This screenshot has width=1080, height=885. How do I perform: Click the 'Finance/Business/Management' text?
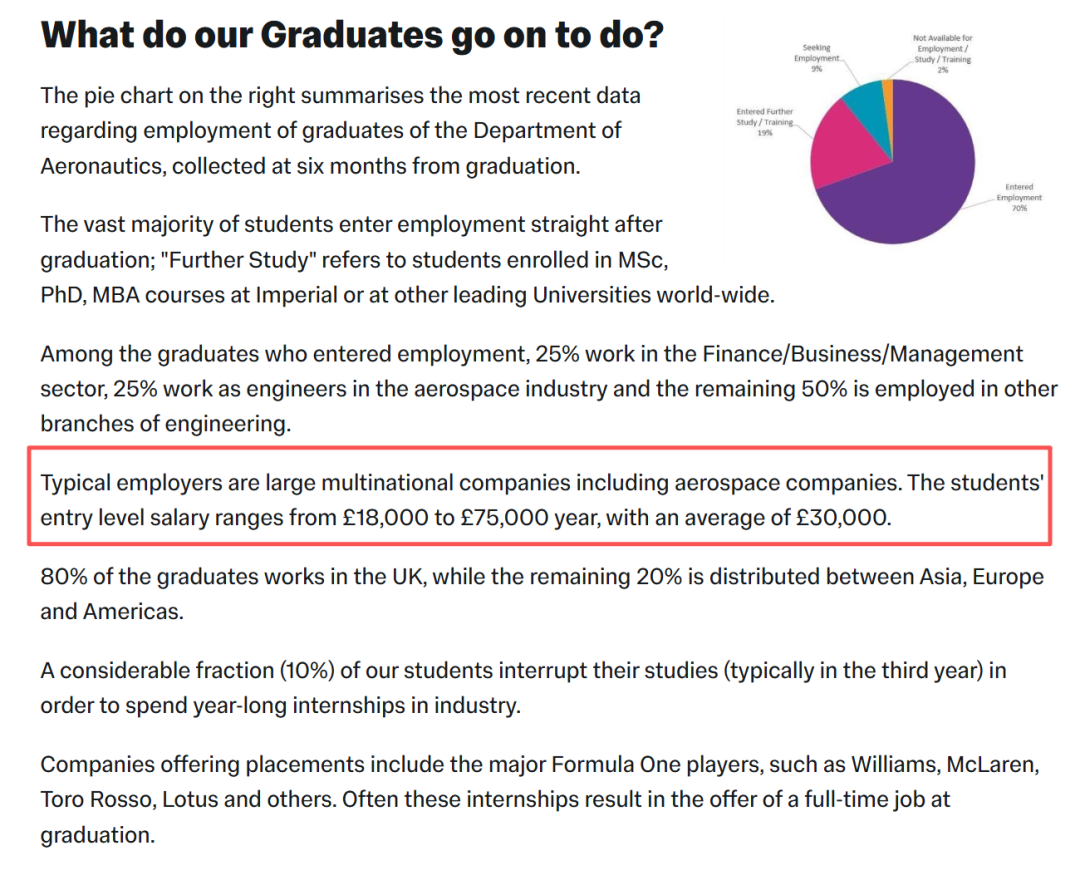coord(862,354)
